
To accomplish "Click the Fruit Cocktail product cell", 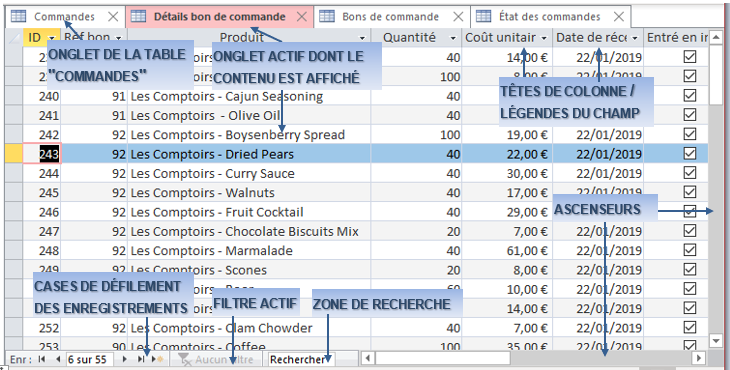I will (x=249, y=212).
